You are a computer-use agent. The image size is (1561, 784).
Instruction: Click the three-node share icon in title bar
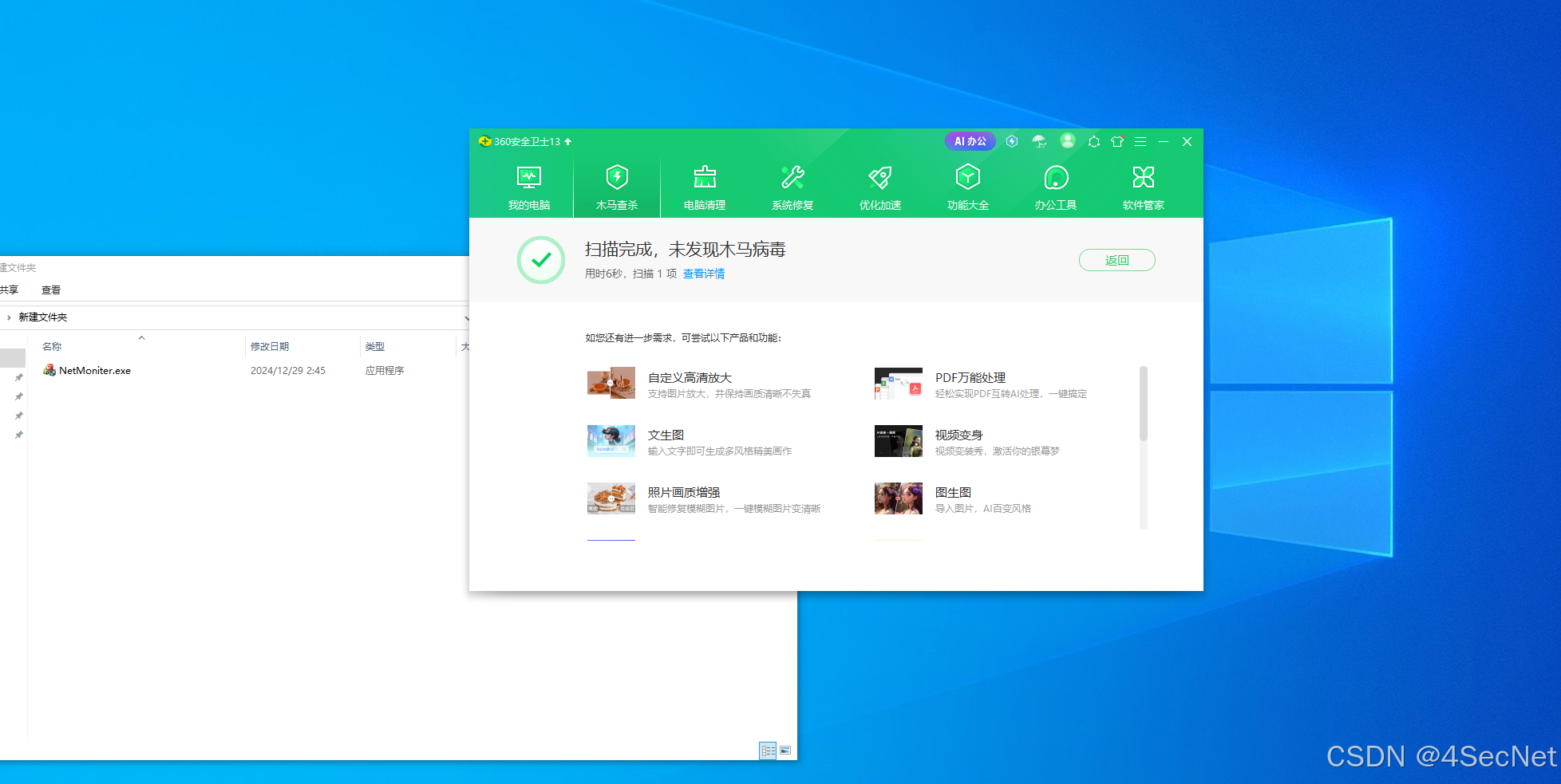pos(1094,141)
